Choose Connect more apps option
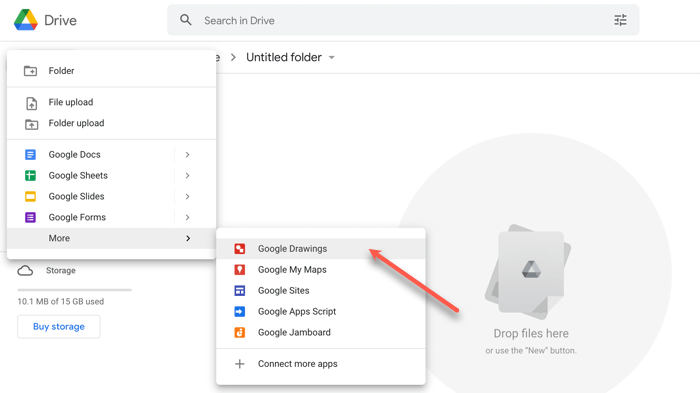 click(321, 364)
